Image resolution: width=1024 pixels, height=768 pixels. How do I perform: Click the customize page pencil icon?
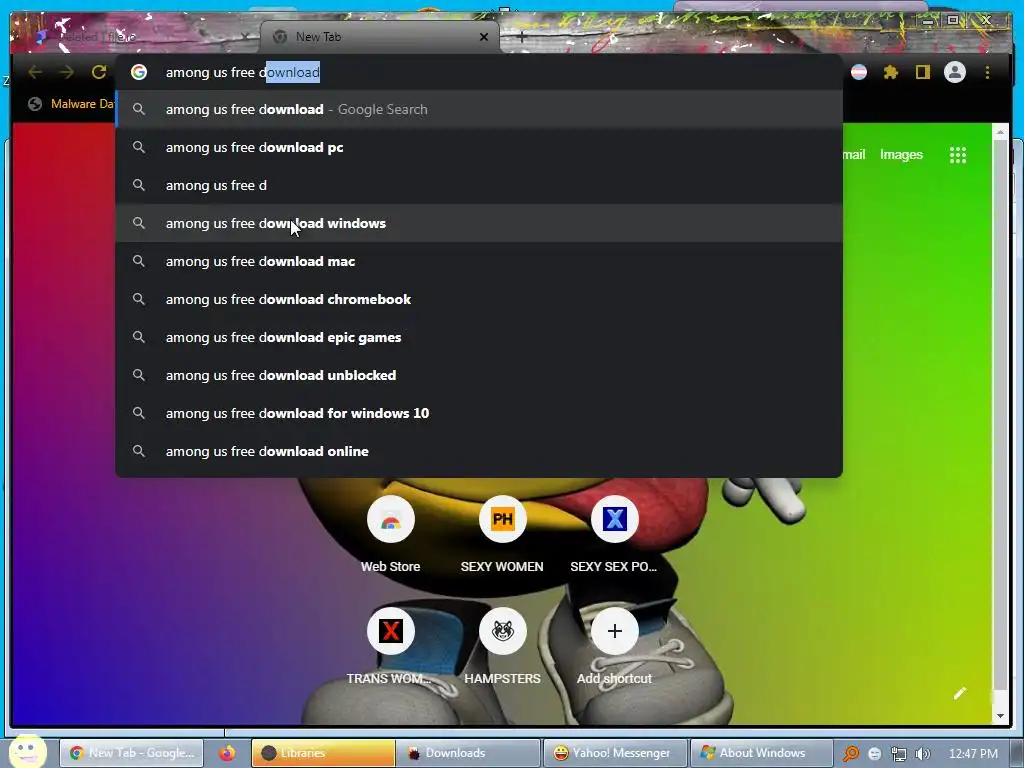click(959, 694)
